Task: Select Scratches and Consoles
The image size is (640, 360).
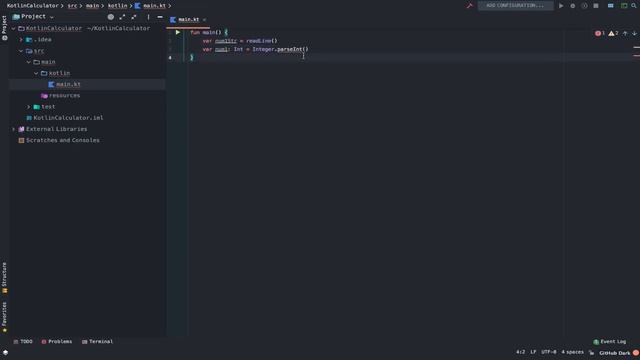Action: pos(62,140)
